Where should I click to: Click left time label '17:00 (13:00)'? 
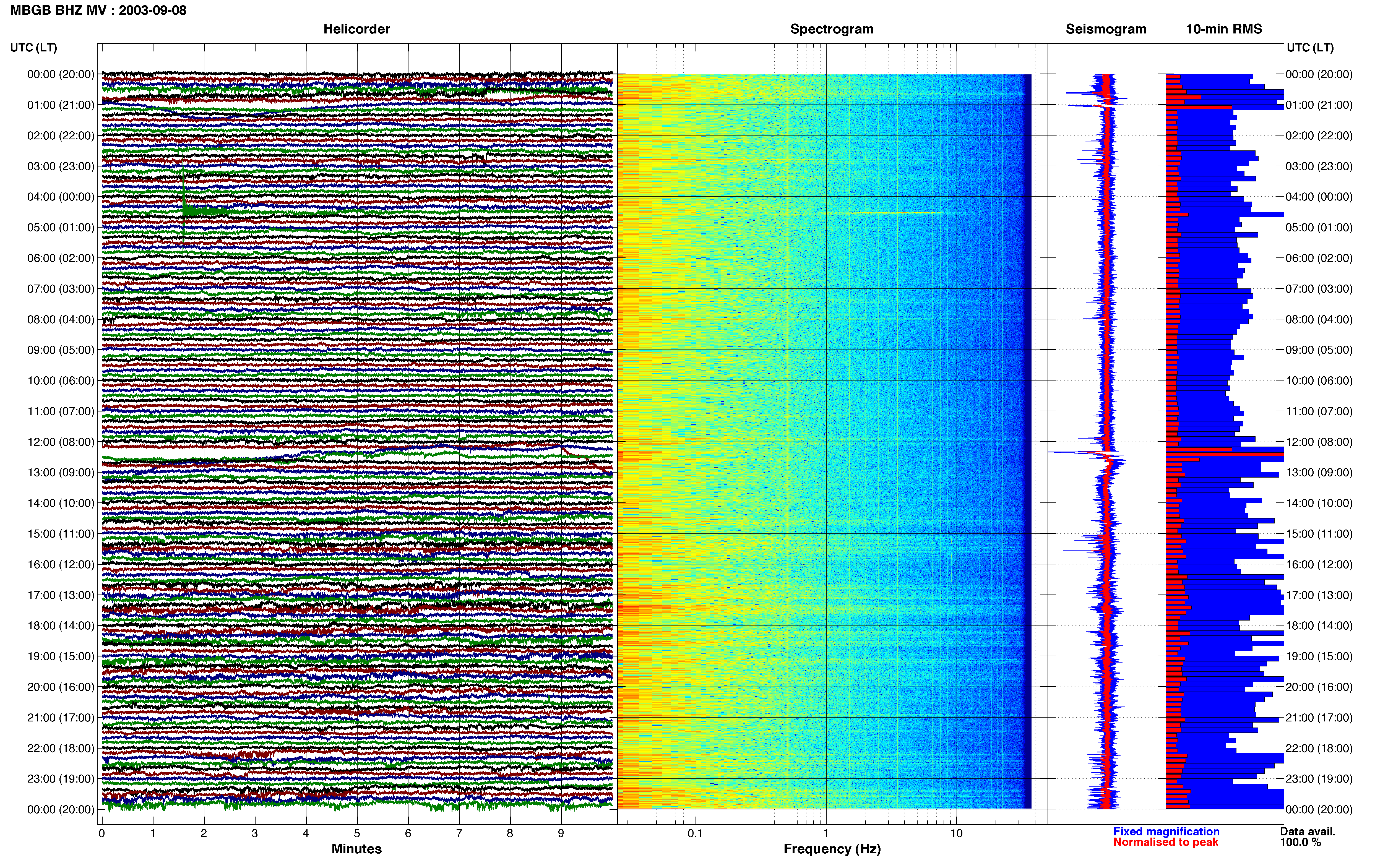(x=61, y=595)
